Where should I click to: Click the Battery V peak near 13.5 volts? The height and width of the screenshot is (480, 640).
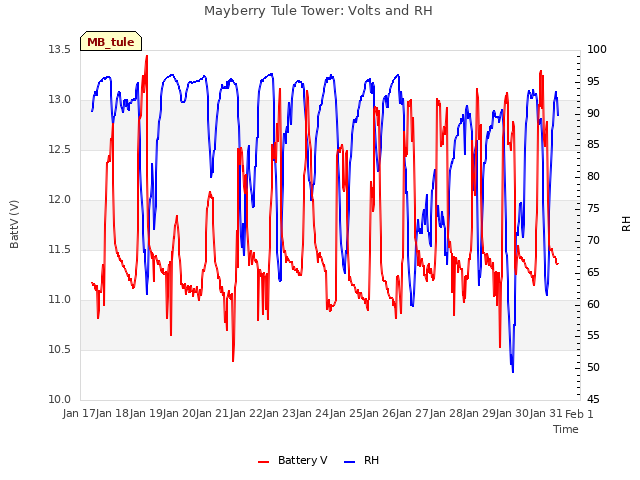pos(147,56)
